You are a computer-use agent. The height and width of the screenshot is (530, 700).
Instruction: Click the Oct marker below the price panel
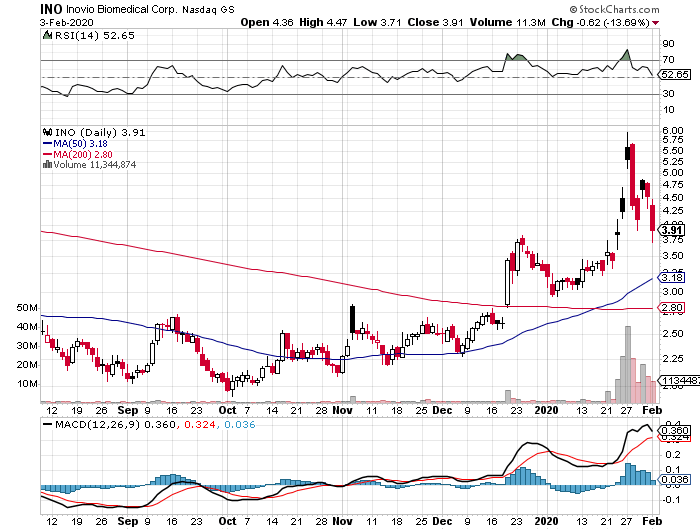227,410
